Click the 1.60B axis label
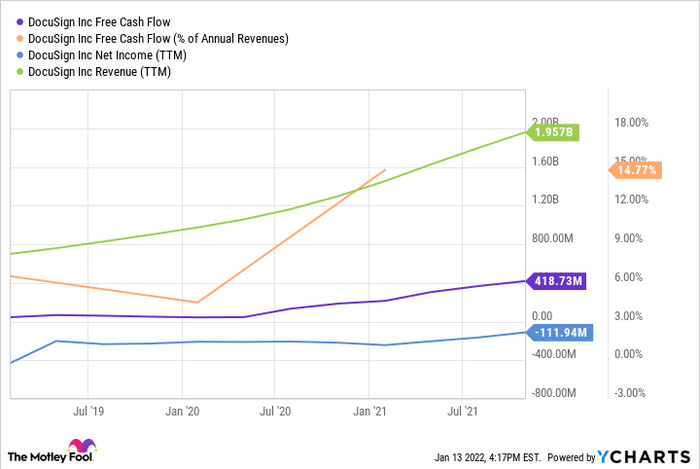700x469 pixels. coord(545,162)
